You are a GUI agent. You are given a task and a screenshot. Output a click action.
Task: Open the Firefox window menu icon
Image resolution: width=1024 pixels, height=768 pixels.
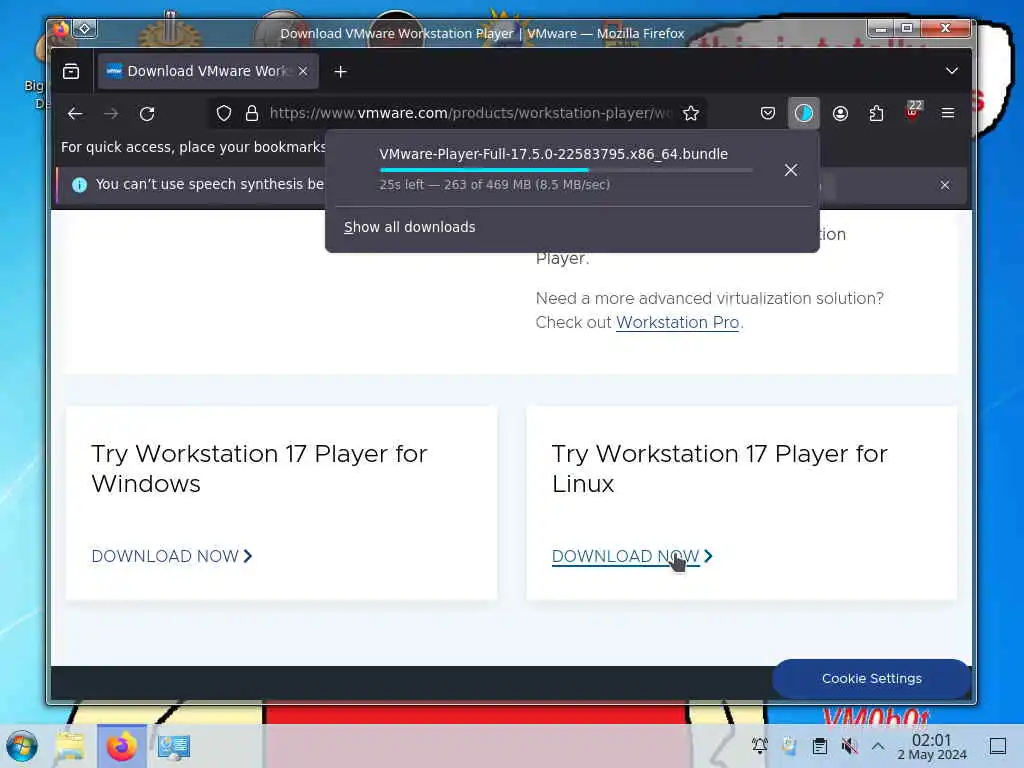click(61, 29)
